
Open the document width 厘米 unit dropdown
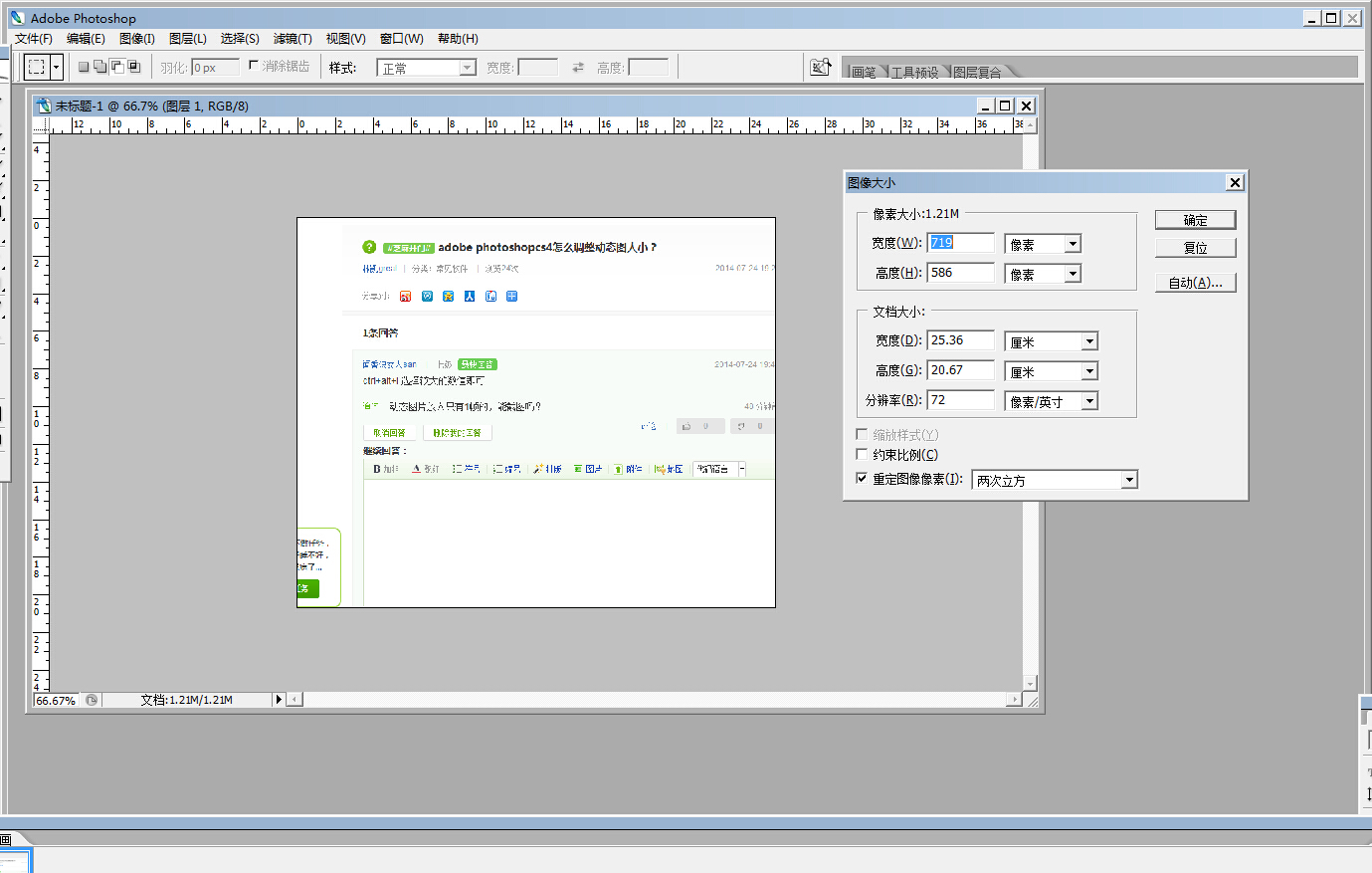pos(1052,341)
